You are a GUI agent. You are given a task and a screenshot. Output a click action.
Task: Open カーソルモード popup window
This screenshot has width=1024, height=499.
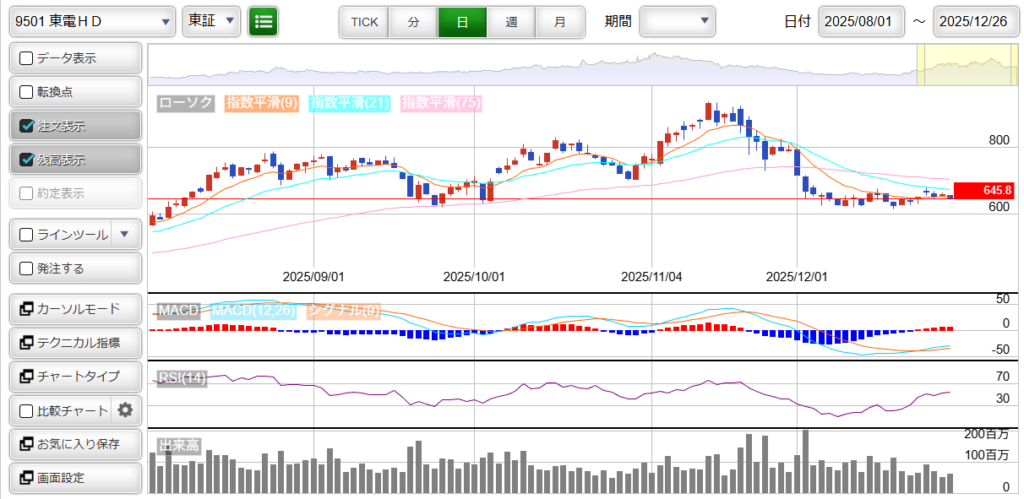[74, 308]
